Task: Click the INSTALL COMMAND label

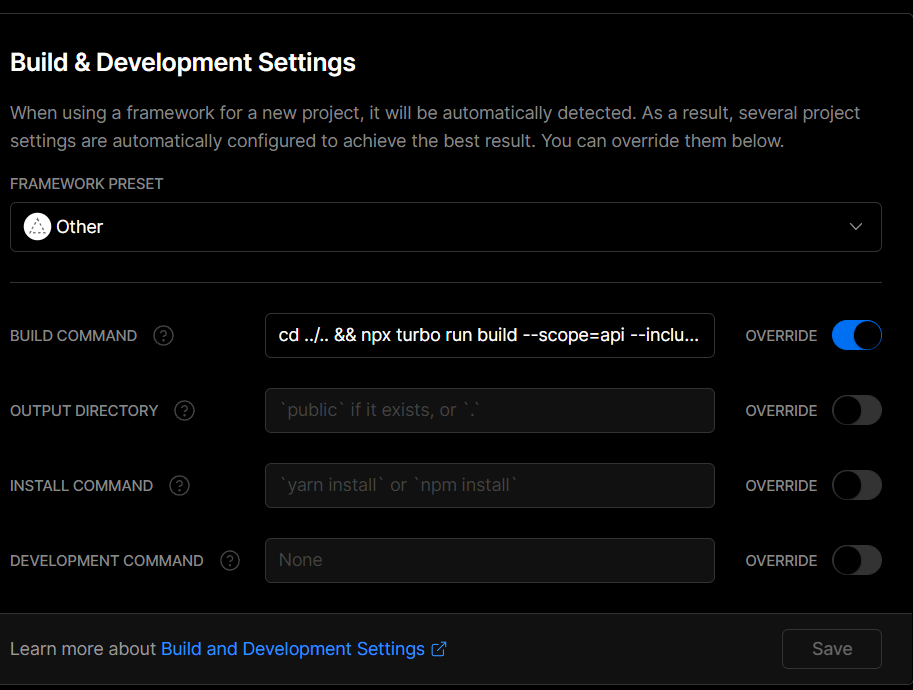Action: click(82, 486)
